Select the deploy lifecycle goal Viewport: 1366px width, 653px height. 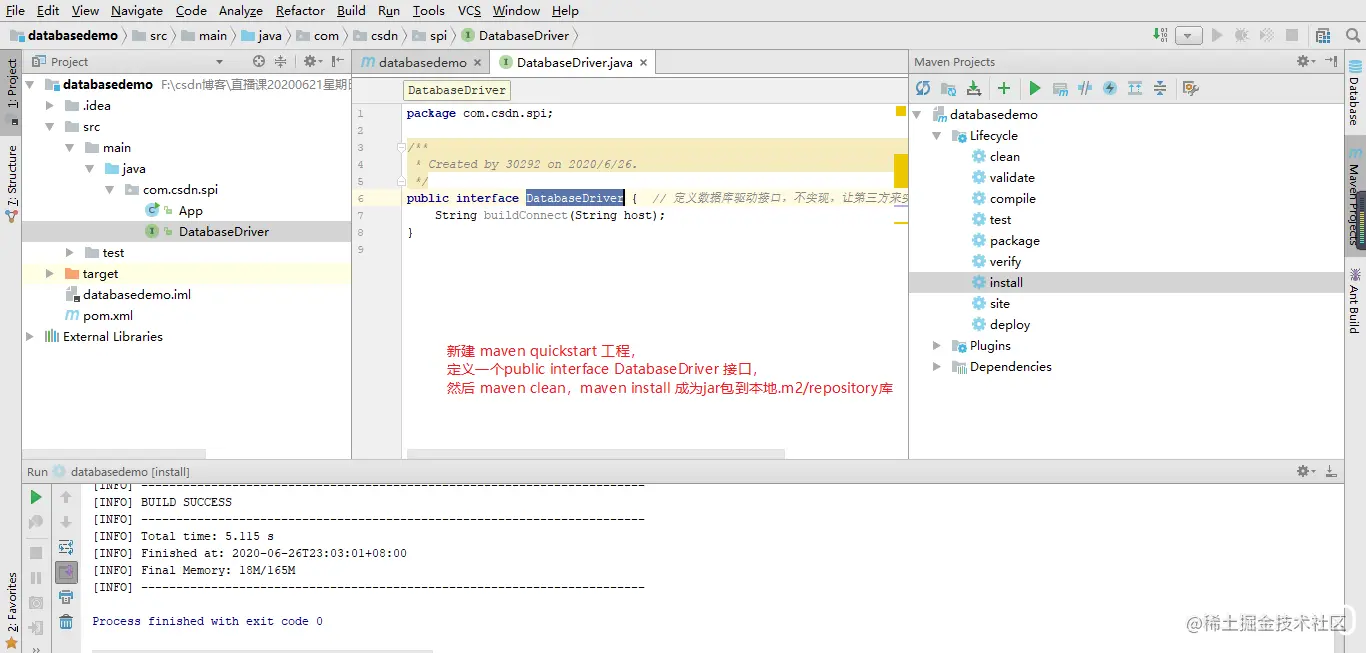tap(1010, 324)
